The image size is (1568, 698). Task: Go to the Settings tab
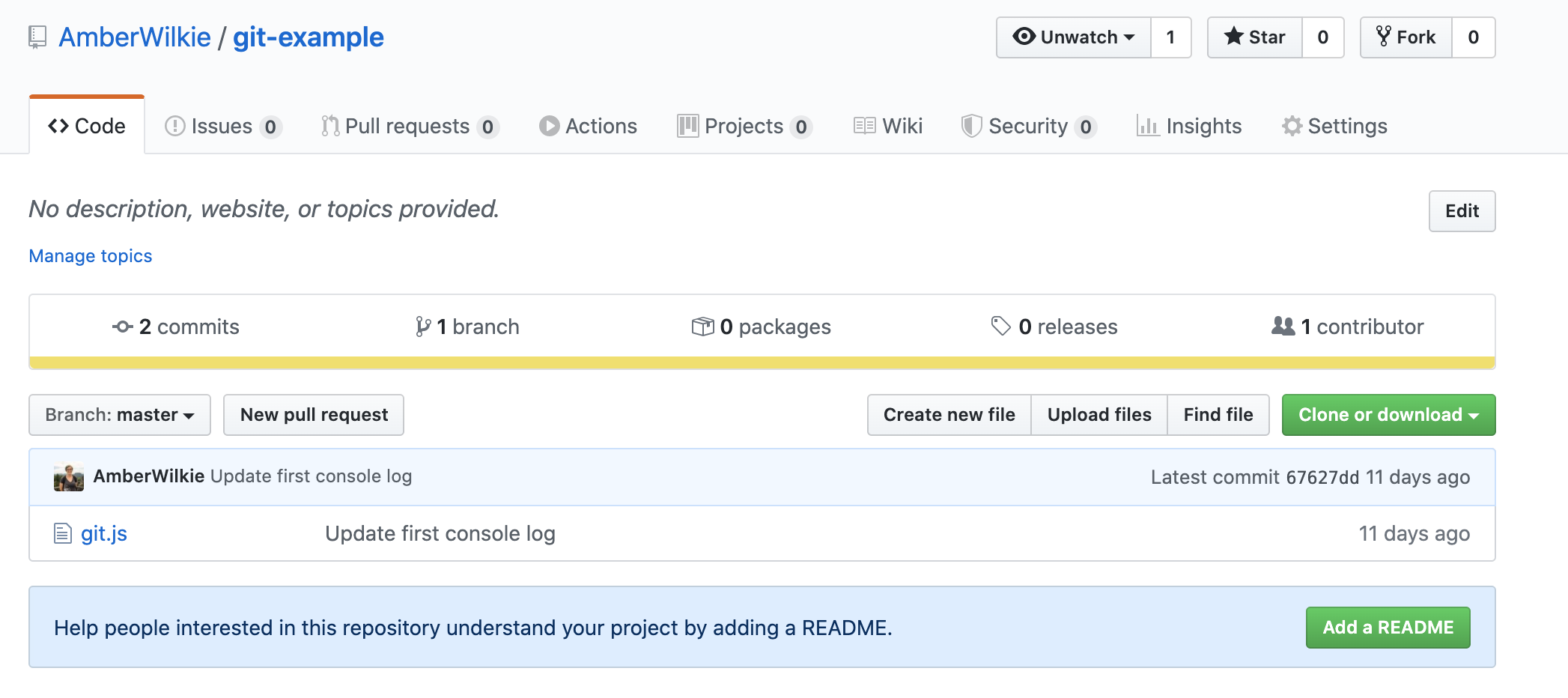1334,127
